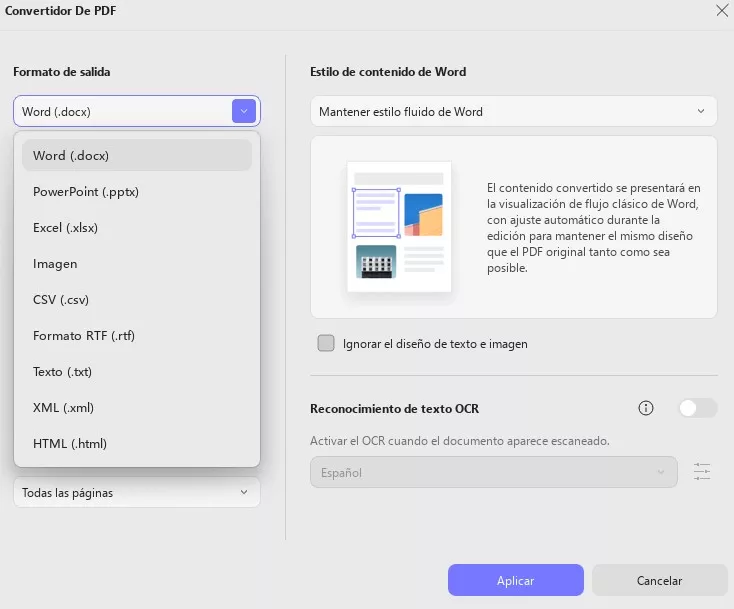Close the Convertidor De PDF dialog
Viewport: 734px width, 609px height.
tap(722, 10)
